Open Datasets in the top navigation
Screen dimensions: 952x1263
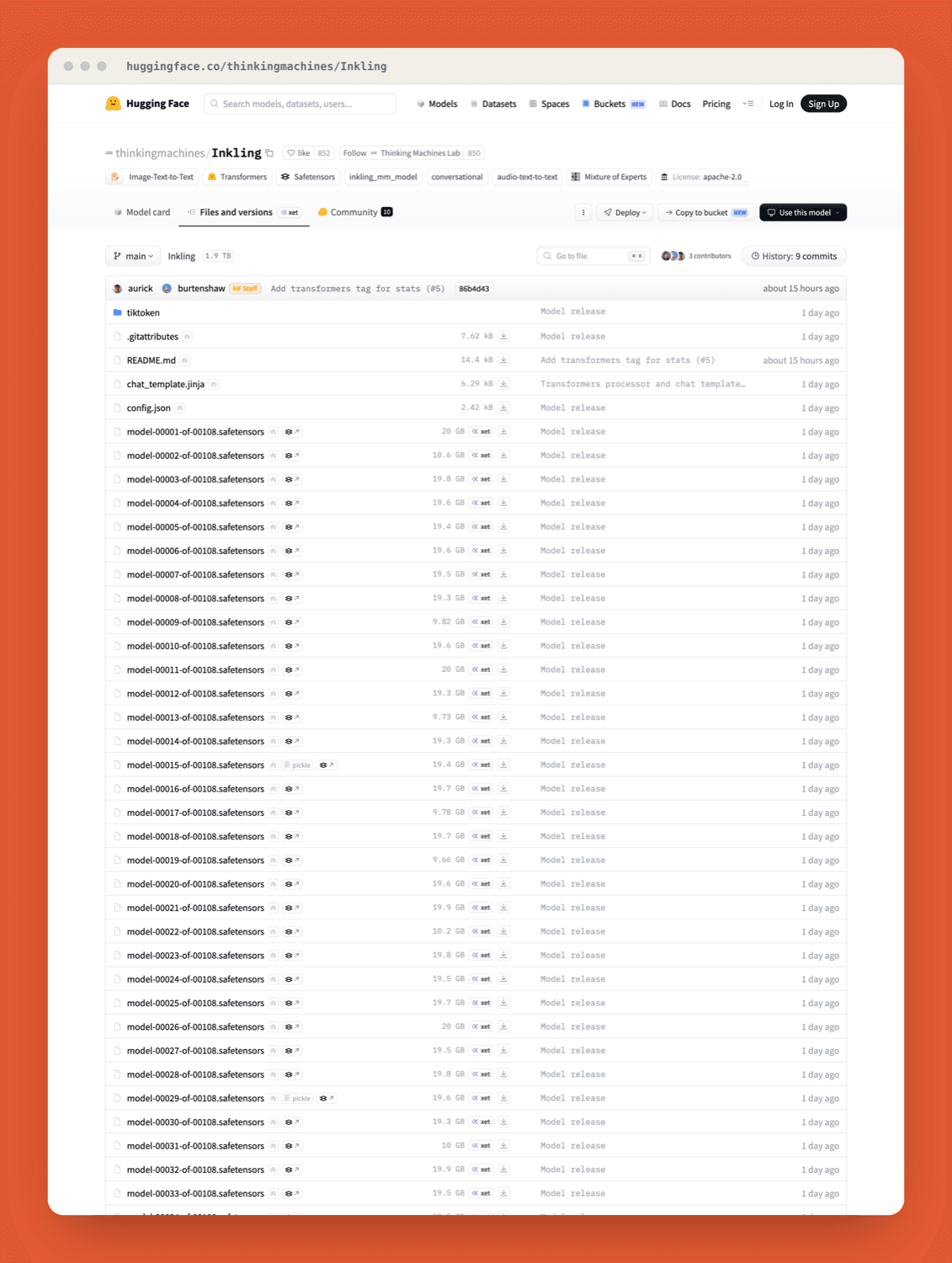(x=493, y=104)
